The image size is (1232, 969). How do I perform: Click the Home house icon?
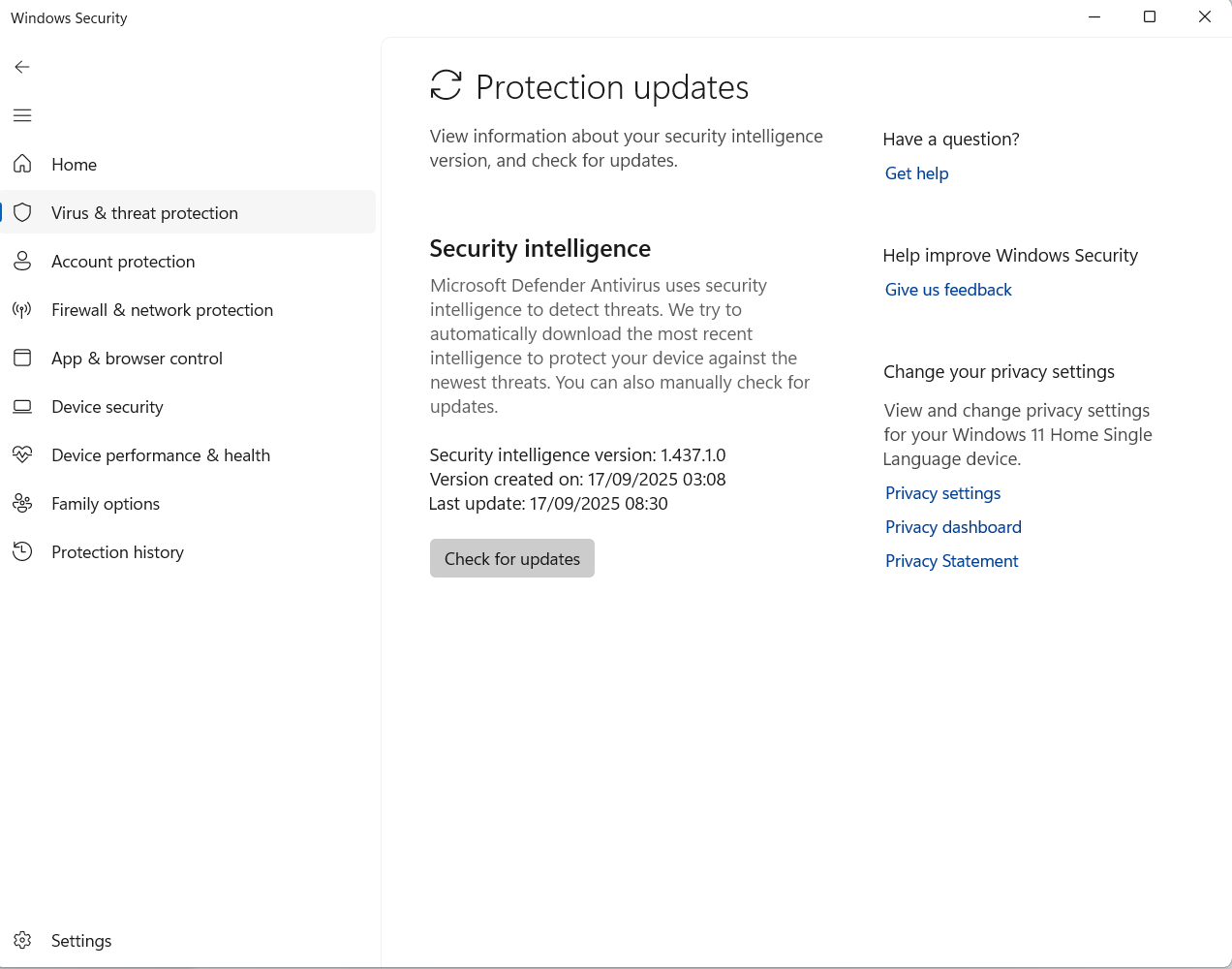(22, 164)
